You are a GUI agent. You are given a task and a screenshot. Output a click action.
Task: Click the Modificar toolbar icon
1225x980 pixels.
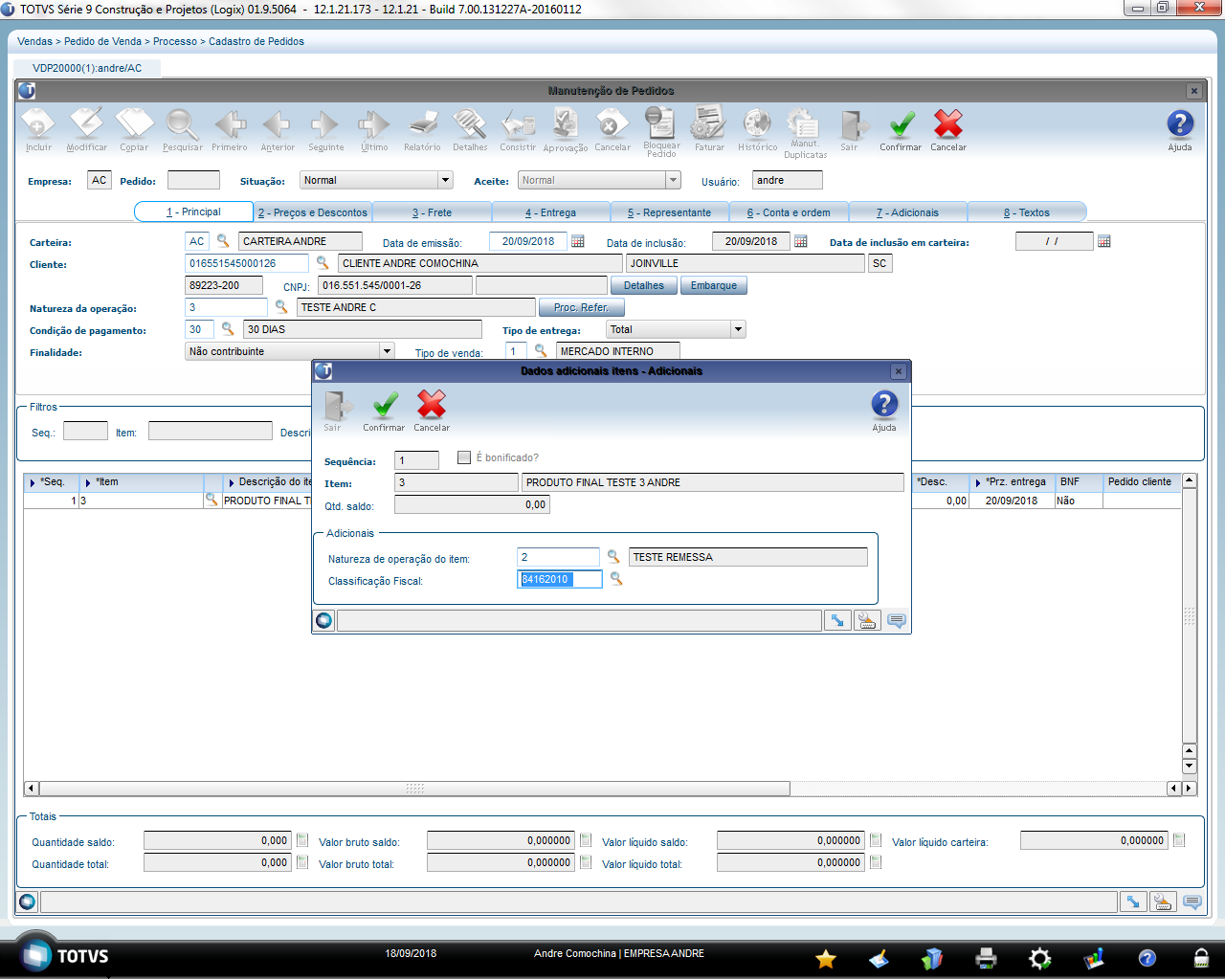point(87,130)
